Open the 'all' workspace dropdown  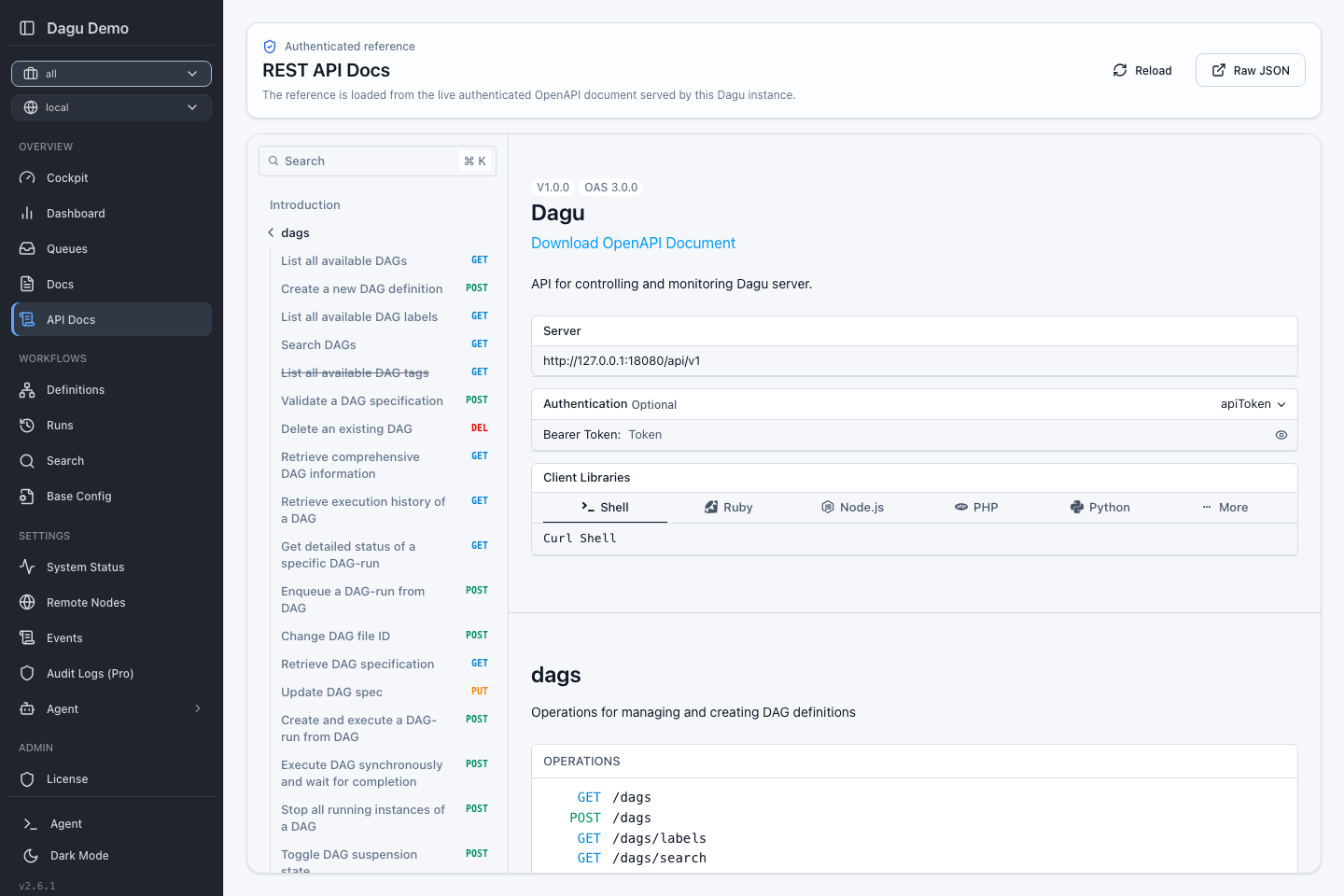coord(111,74)
